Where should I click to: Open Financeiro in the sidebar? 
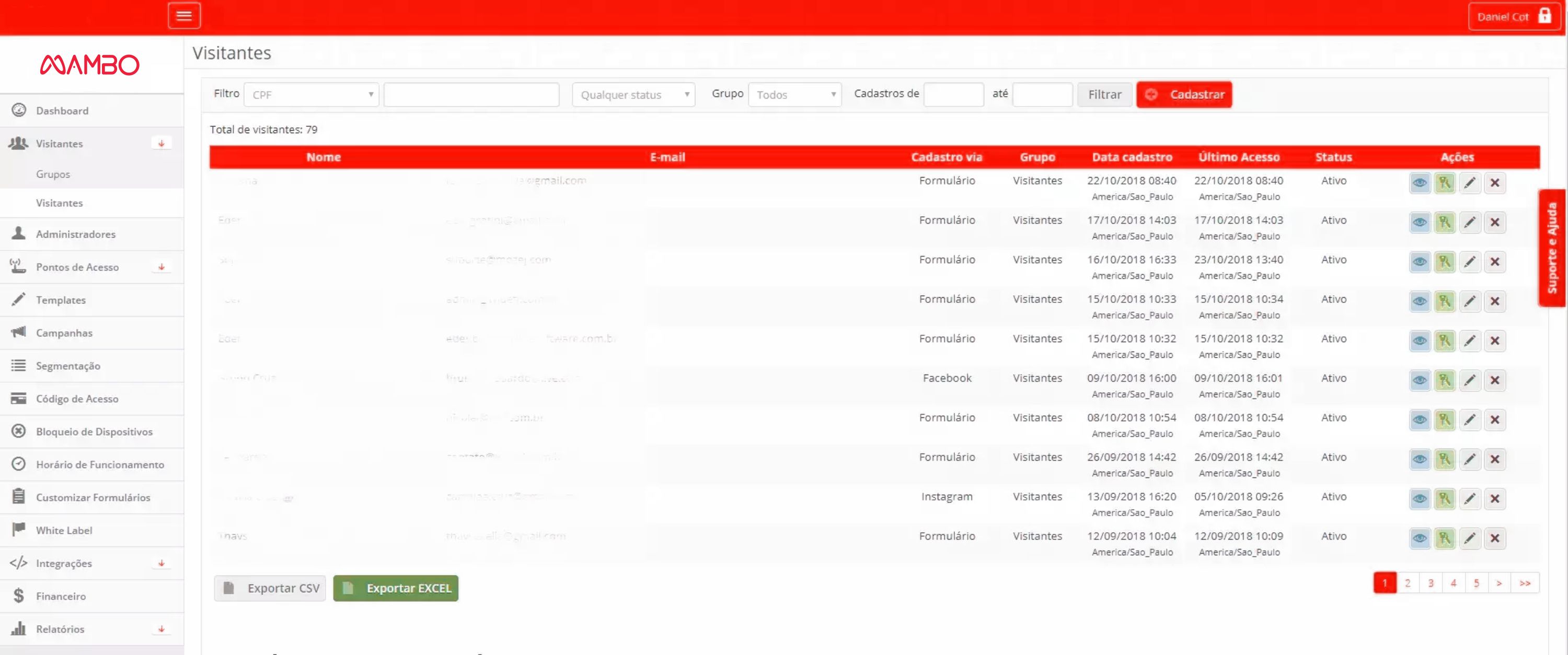point(91,596)
